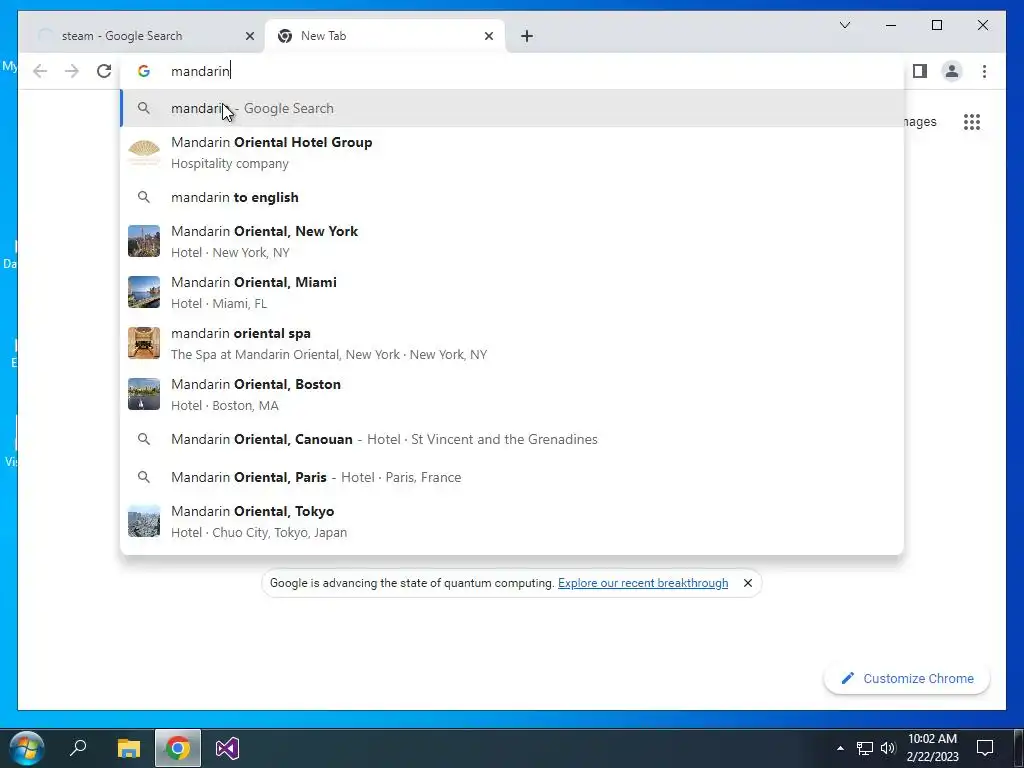The width and height of the screenshot is (1024, 768).
Task: Click the Tokyo hotel thumbnail image
Action: coord(144,521)
